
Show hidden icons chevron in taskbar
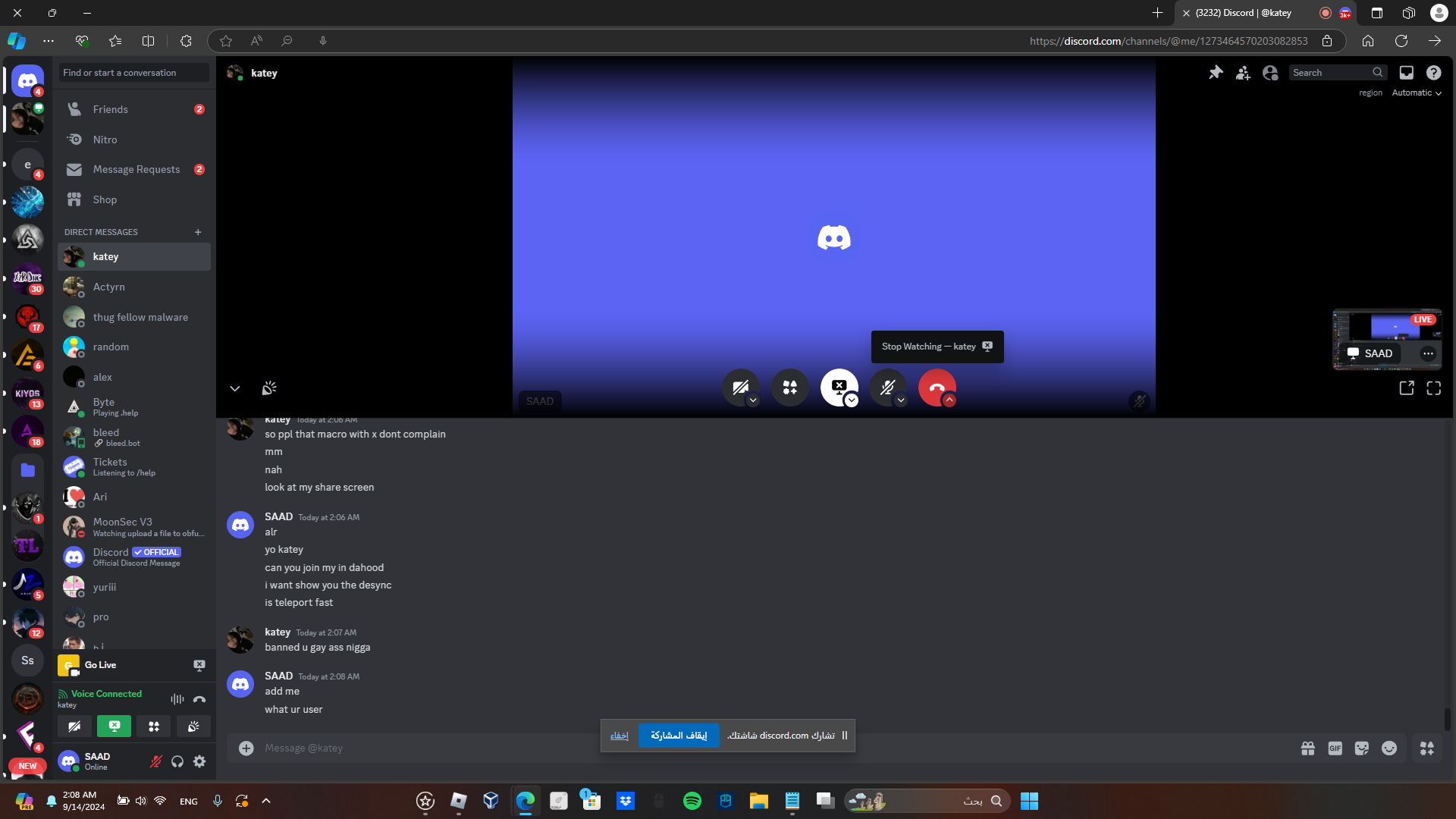click(x=266, y=801)
